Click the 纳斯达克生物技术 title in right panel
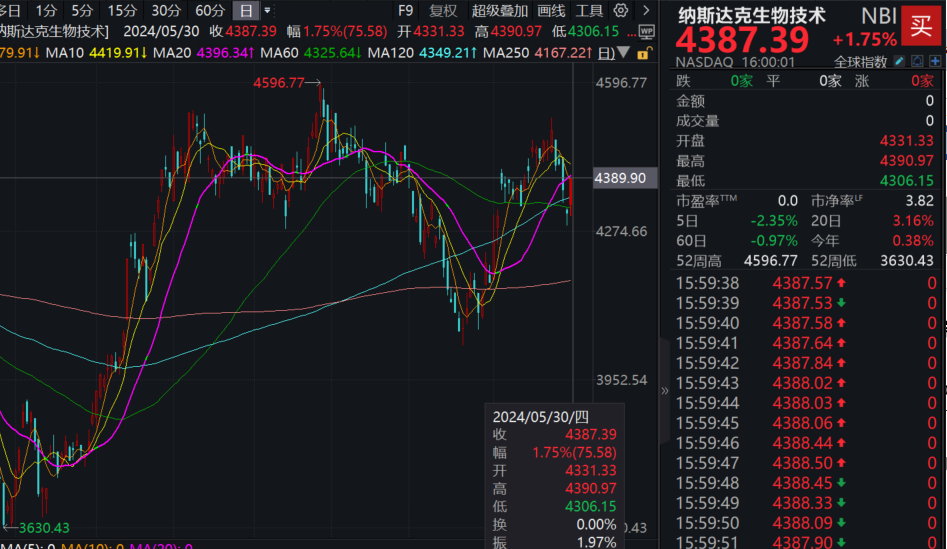This screenshot has width=947, height=549. click(x=752, y=15)
